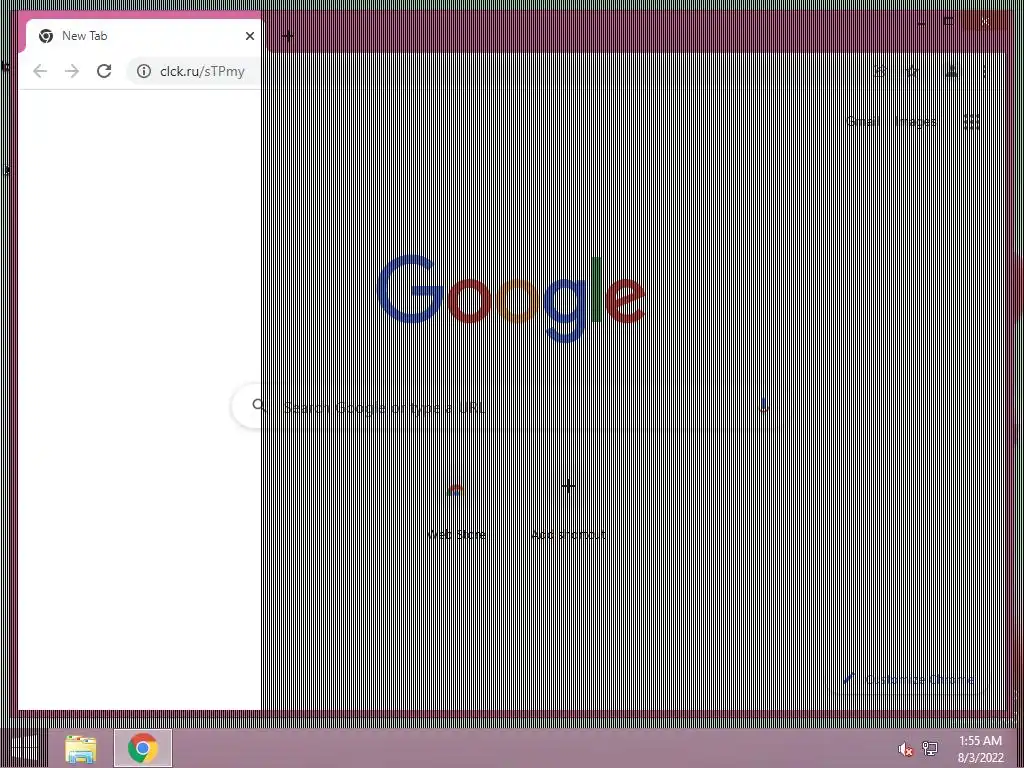View site information icon next to clck.ru
The height and width of the screenshot is (768, 1024).
[x=144, y=71]
